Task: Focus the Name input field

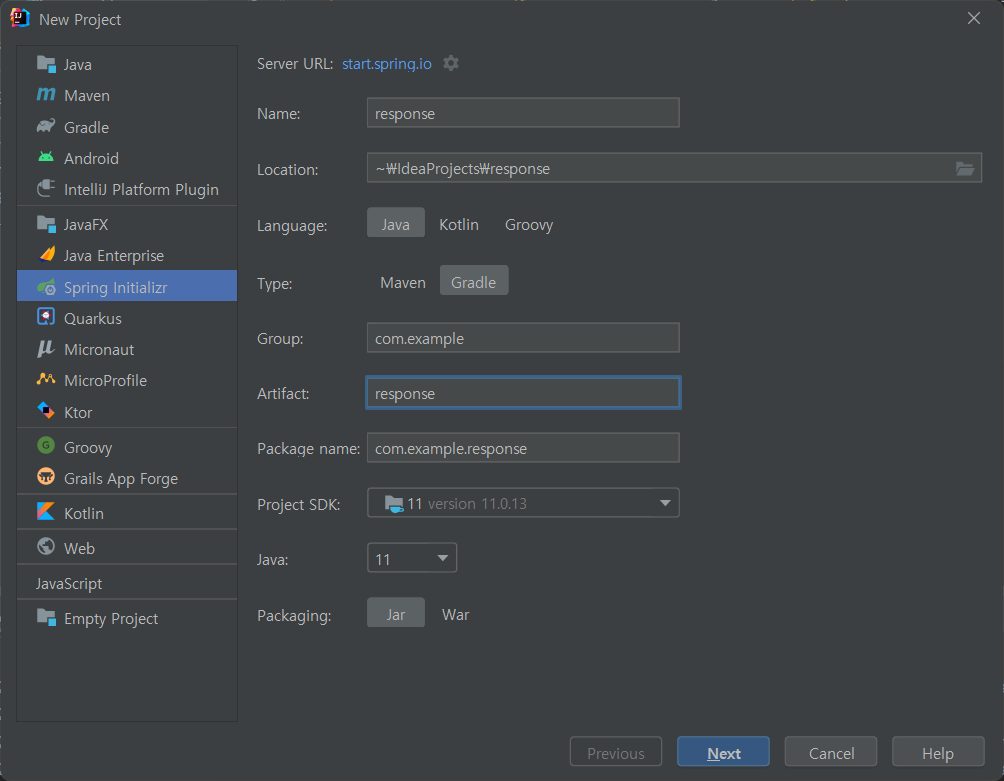Action: click(523, 113)
